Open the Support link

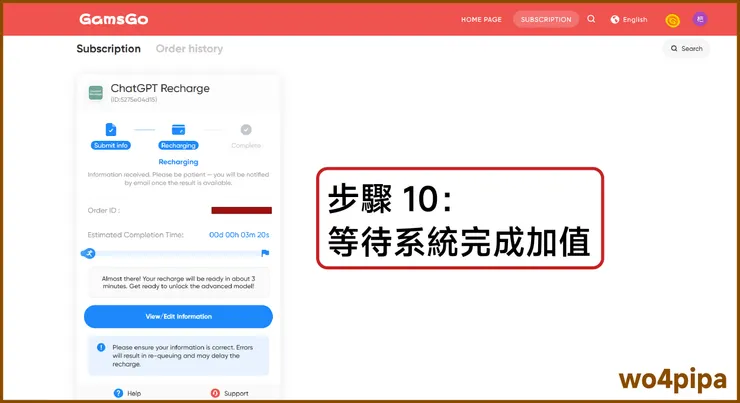tap(230, 393)
